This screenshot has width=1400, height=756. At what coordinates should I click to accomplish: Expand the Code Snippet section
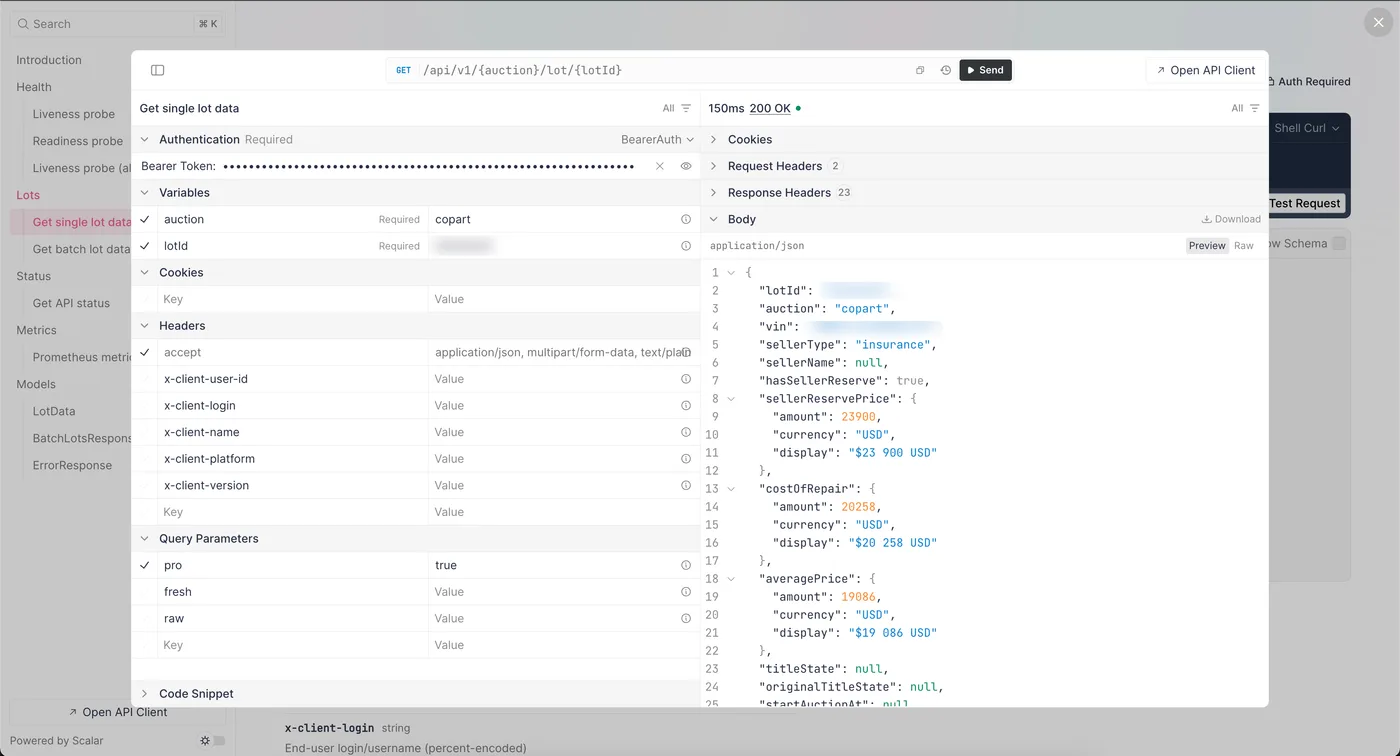145,693
